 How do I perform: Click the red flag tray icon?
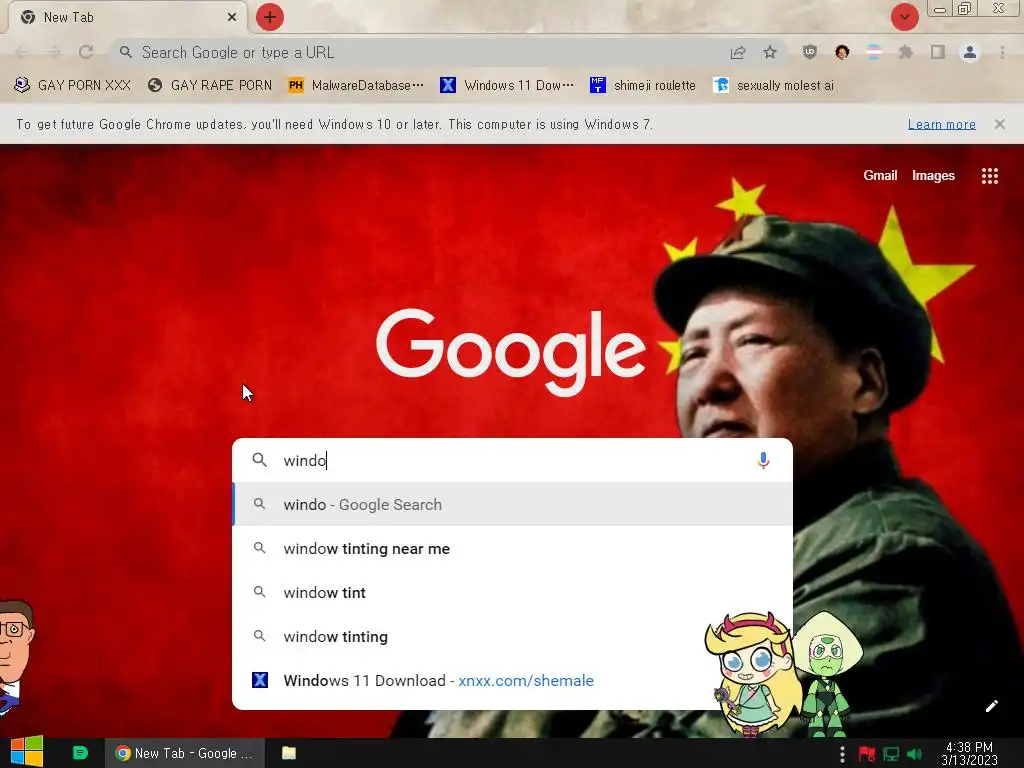pyautogui.click(x=867, y=754)
